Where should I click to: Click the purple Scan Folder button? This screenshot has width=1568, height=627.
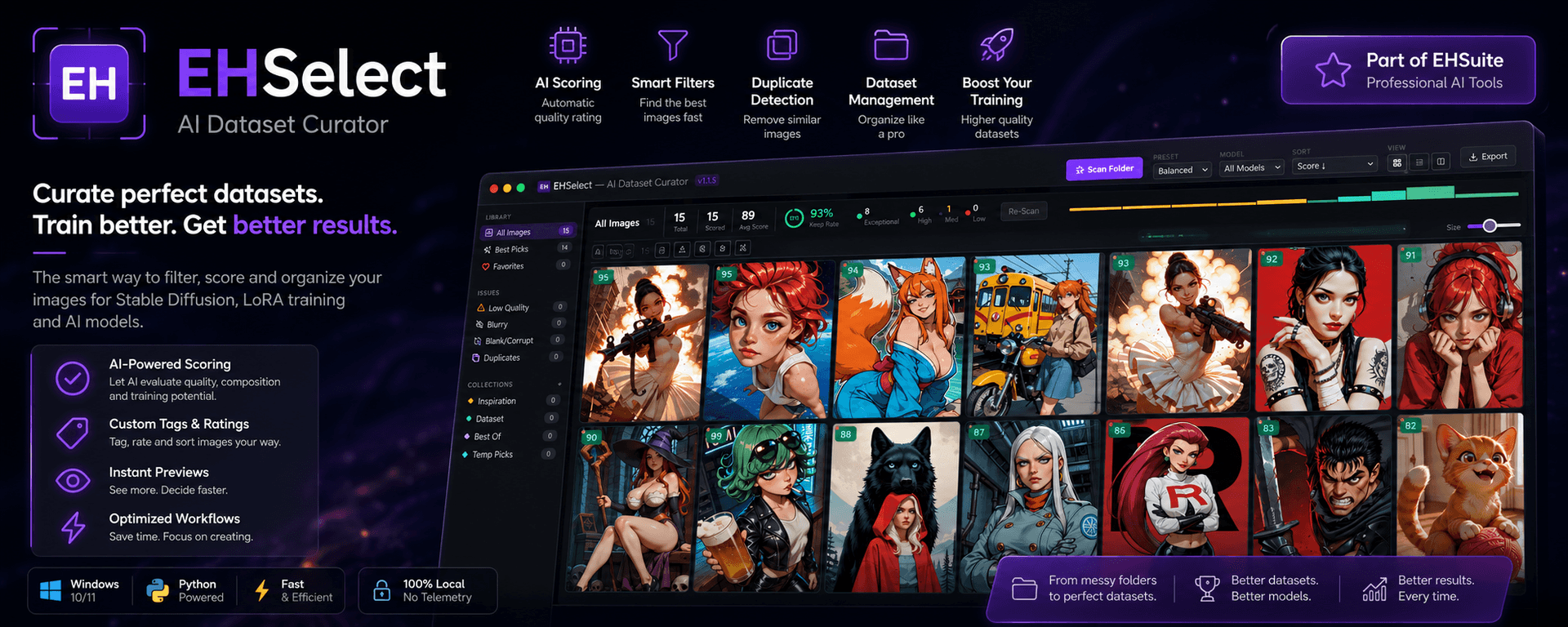click(x=1104, y=169)
